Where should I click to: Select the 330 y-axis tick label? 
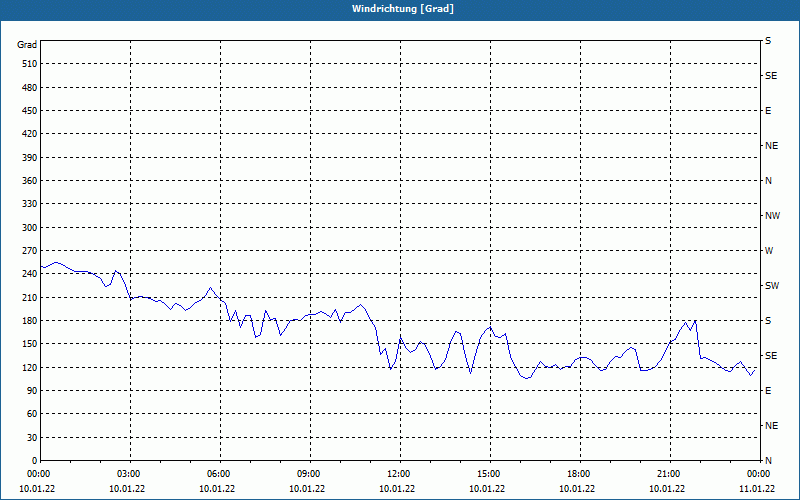[x=30, y=204]
